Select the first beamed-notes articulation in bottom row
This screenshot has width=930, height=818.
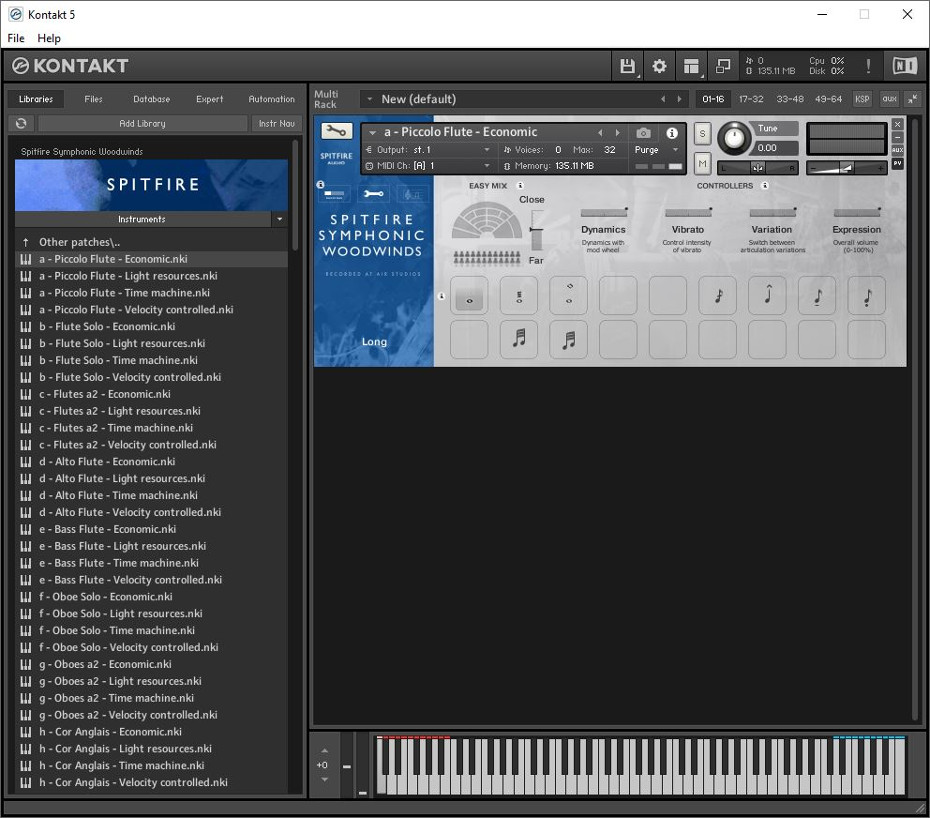(519, 339)
